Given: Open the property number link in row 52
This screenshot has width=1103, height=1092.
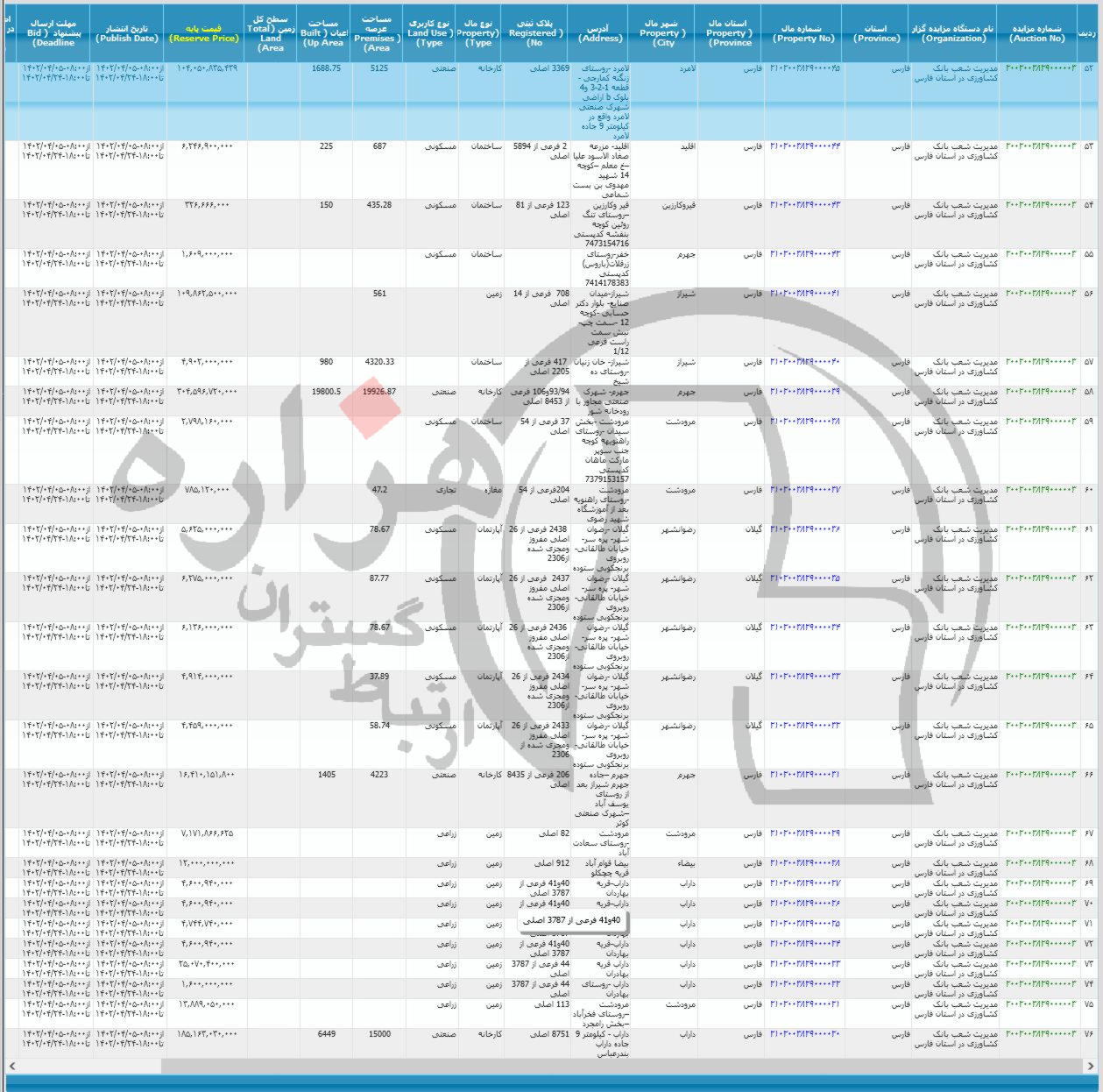Looking at the screenshot, I should pos(804,68).
